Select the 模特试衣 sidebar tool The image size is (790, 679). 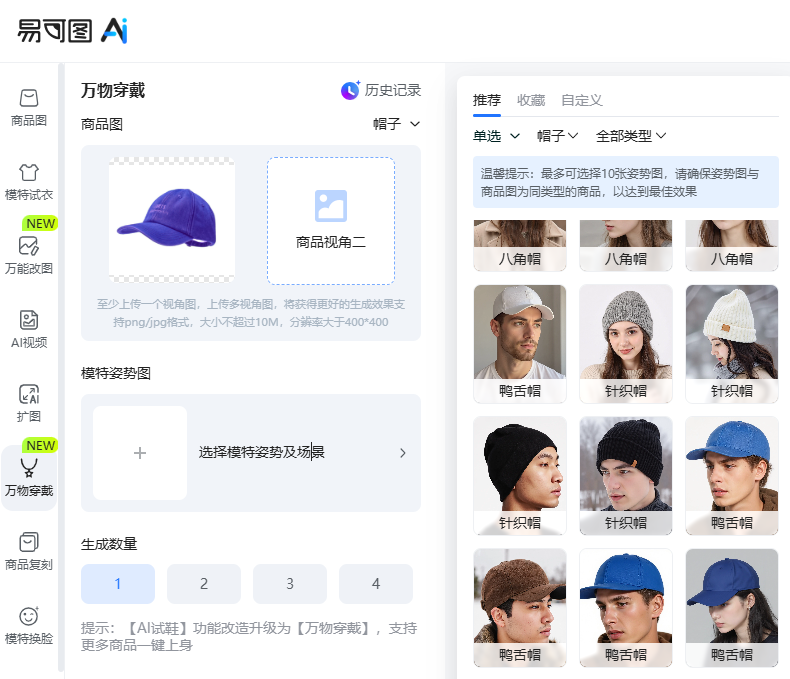point(29,182)
